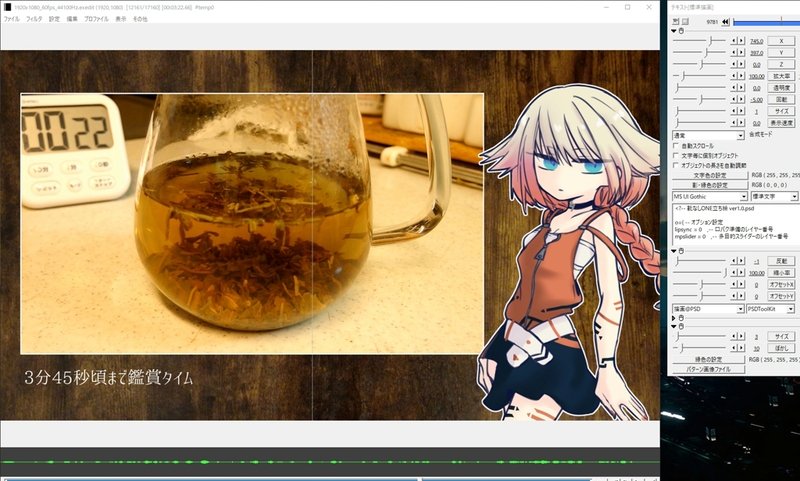Click the 縁色の設定 button

point(708,360)
